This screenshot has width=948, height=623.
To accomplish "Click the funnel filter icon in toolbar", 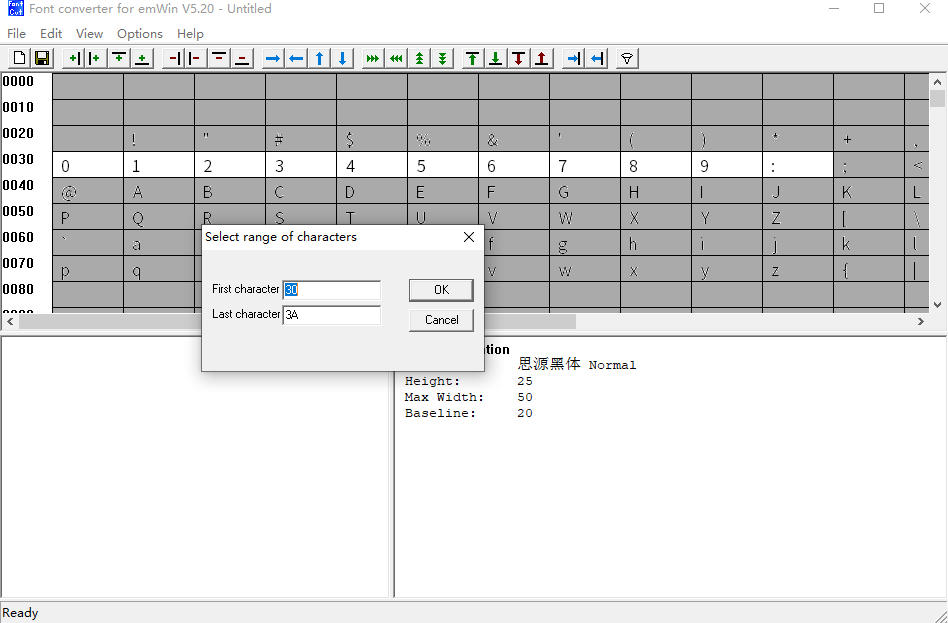I will point(627,58).
